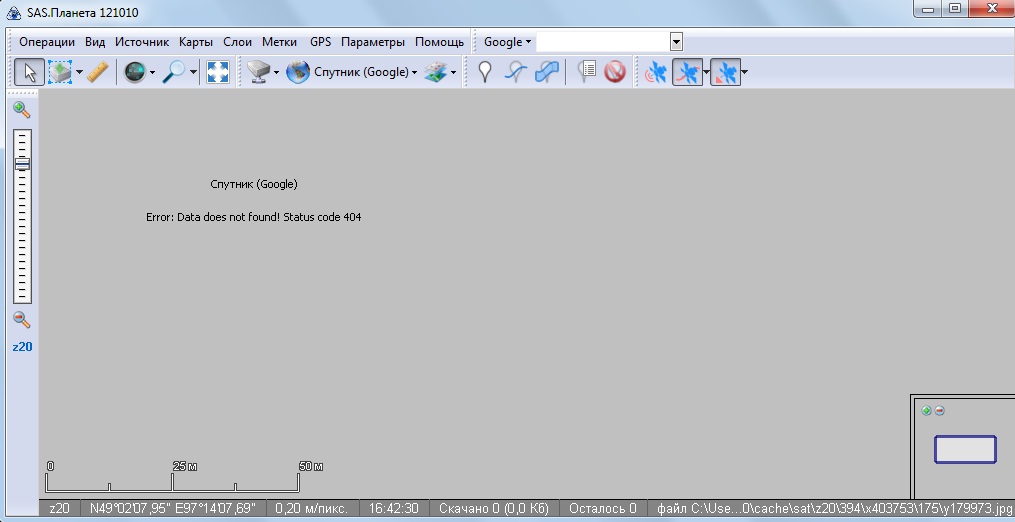
Task: Click the magnifier go-to tool
Action: coord(173,72)
